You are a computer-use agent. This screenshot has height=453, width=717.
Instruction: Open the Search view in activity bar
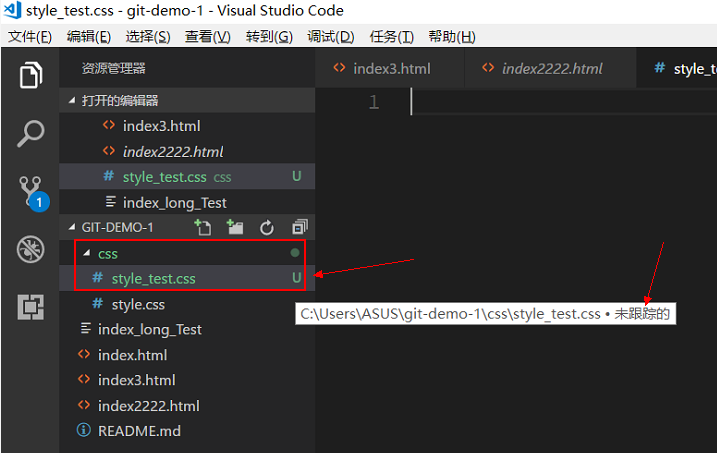coord(31,133)
